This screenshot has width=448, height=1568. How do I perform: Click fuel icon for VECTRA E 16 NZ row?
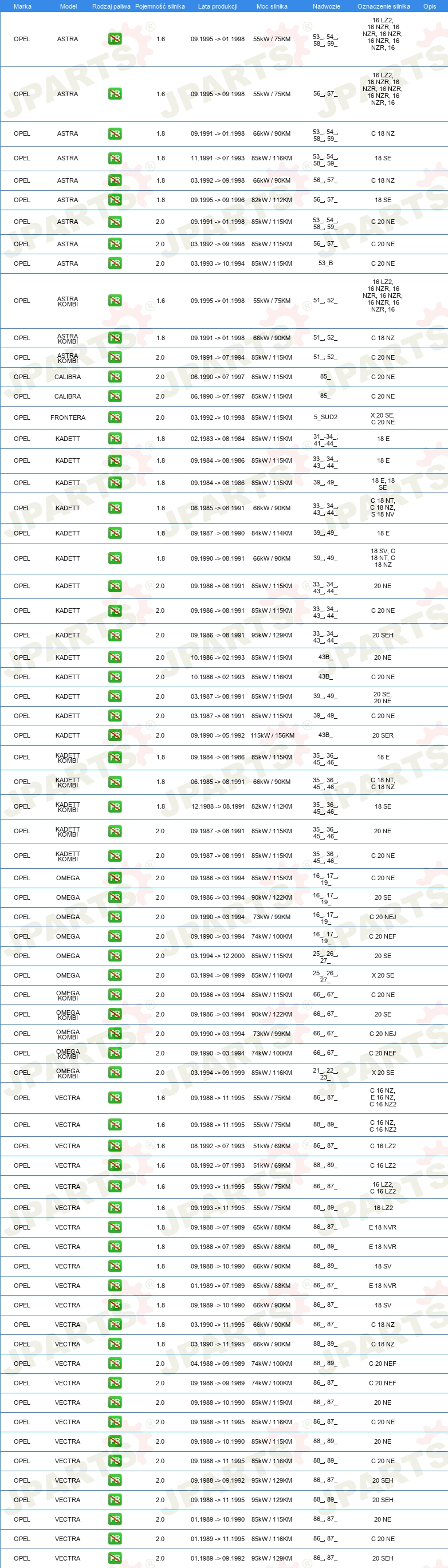pos(115,1098)
